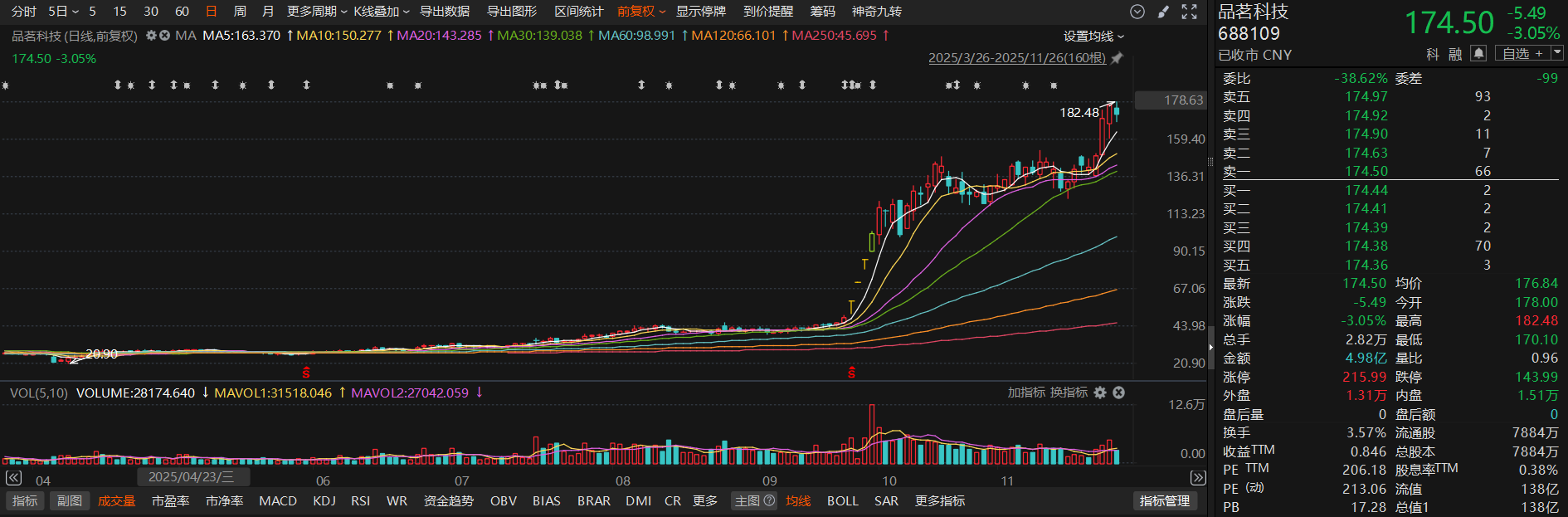Viewport: 1568px width, 517px height.
Task: Click the 2025/3/26-2025/11/26 date range link
Action: pyautogui.click(x=1016, y=58)
